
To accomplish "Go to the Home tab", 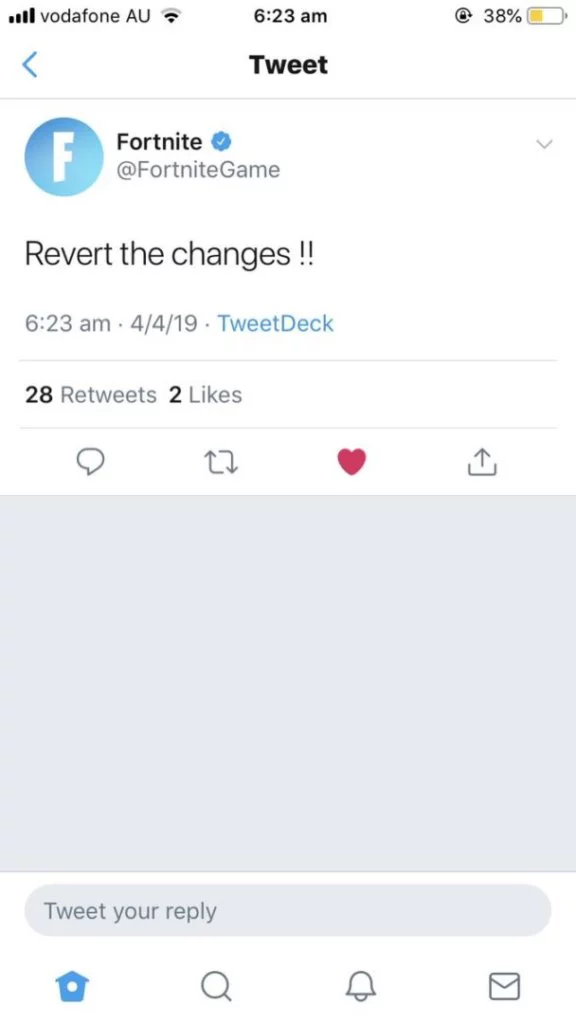I will tap(72, 985).
